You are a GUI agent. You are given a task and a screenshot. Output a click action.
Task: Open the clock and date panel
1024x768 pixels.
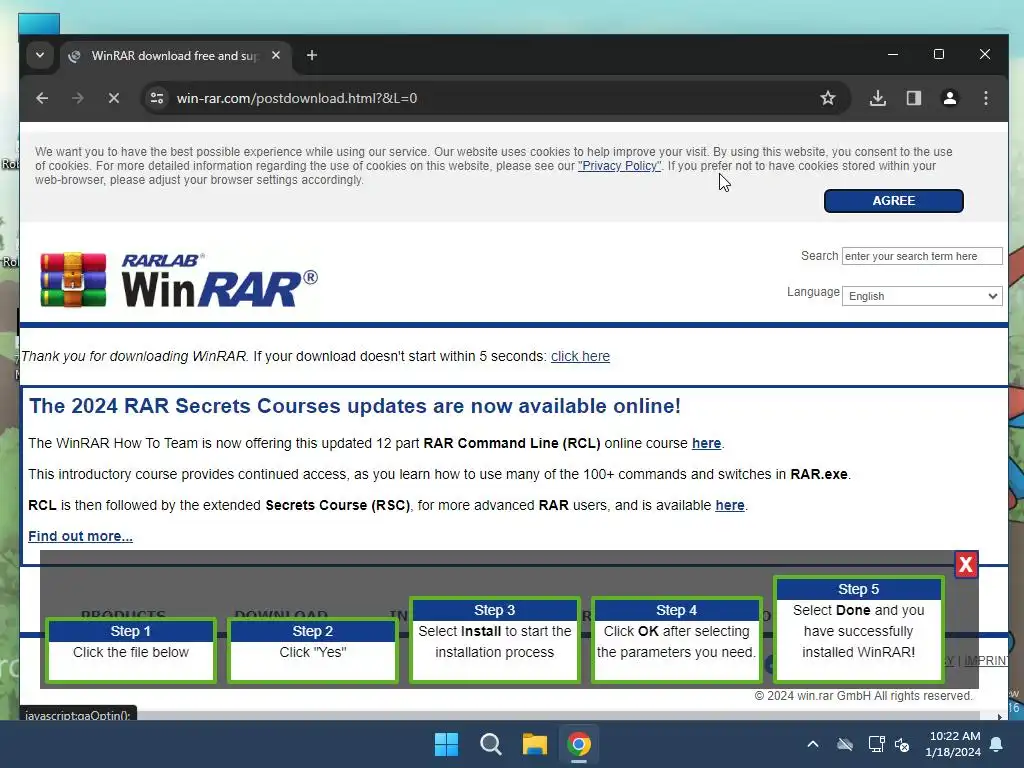pyautogui.click(x=953, y=744)
